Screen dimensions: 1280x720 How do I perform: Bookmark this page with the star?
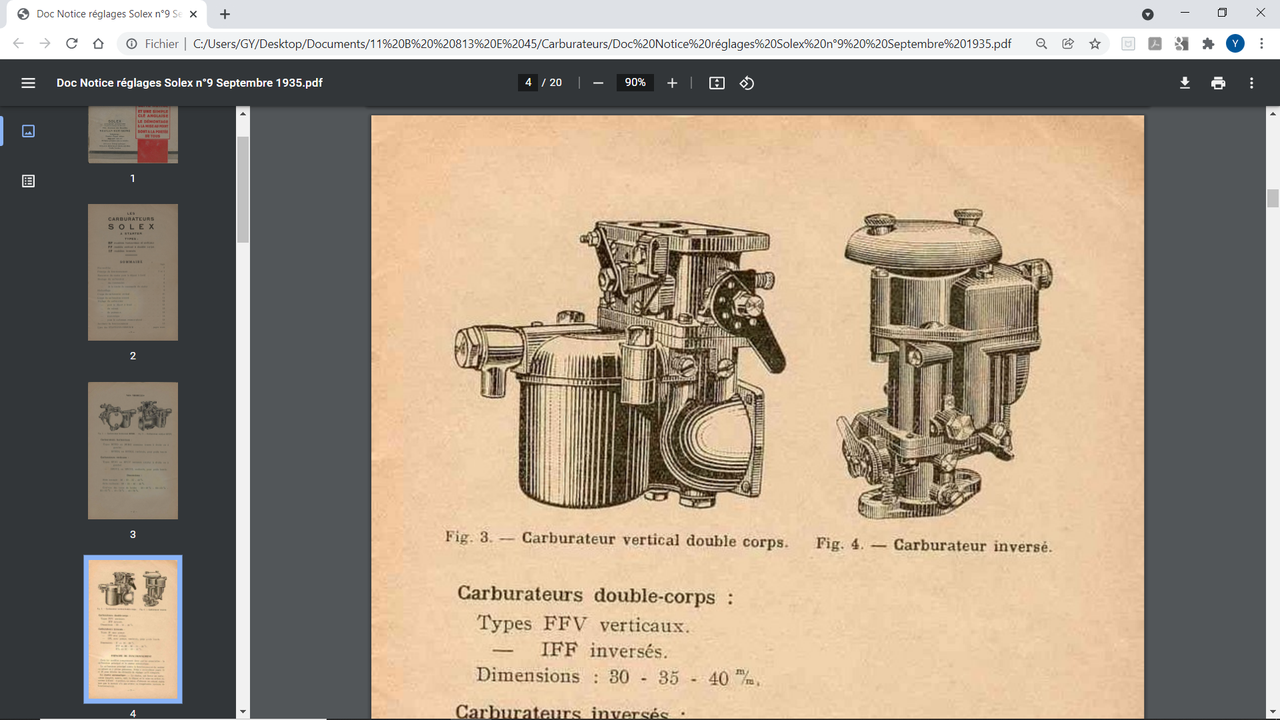(1095, 44)
